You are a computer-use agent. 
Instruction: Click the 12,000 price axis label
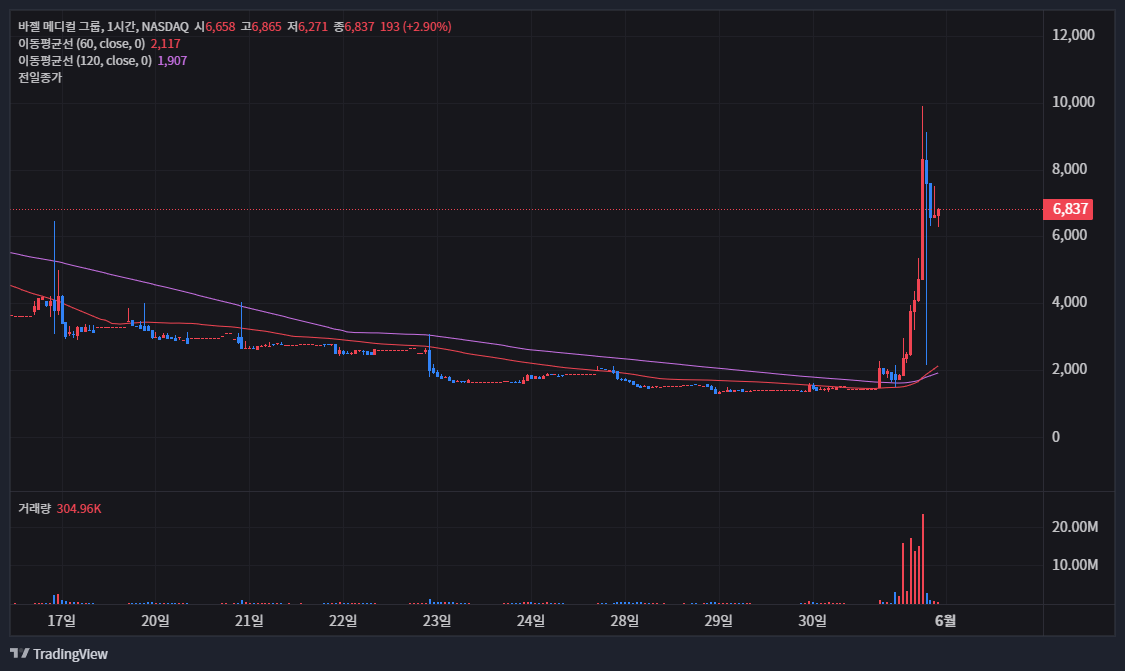tap(1073, 34)
